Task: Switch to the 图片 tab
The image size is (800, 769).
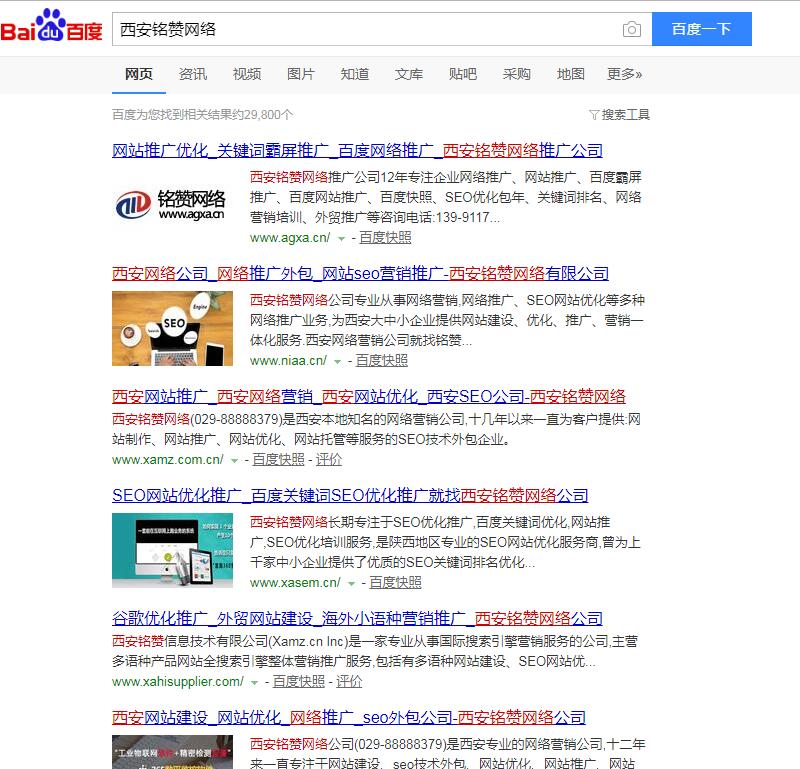Action: point(301,74)
